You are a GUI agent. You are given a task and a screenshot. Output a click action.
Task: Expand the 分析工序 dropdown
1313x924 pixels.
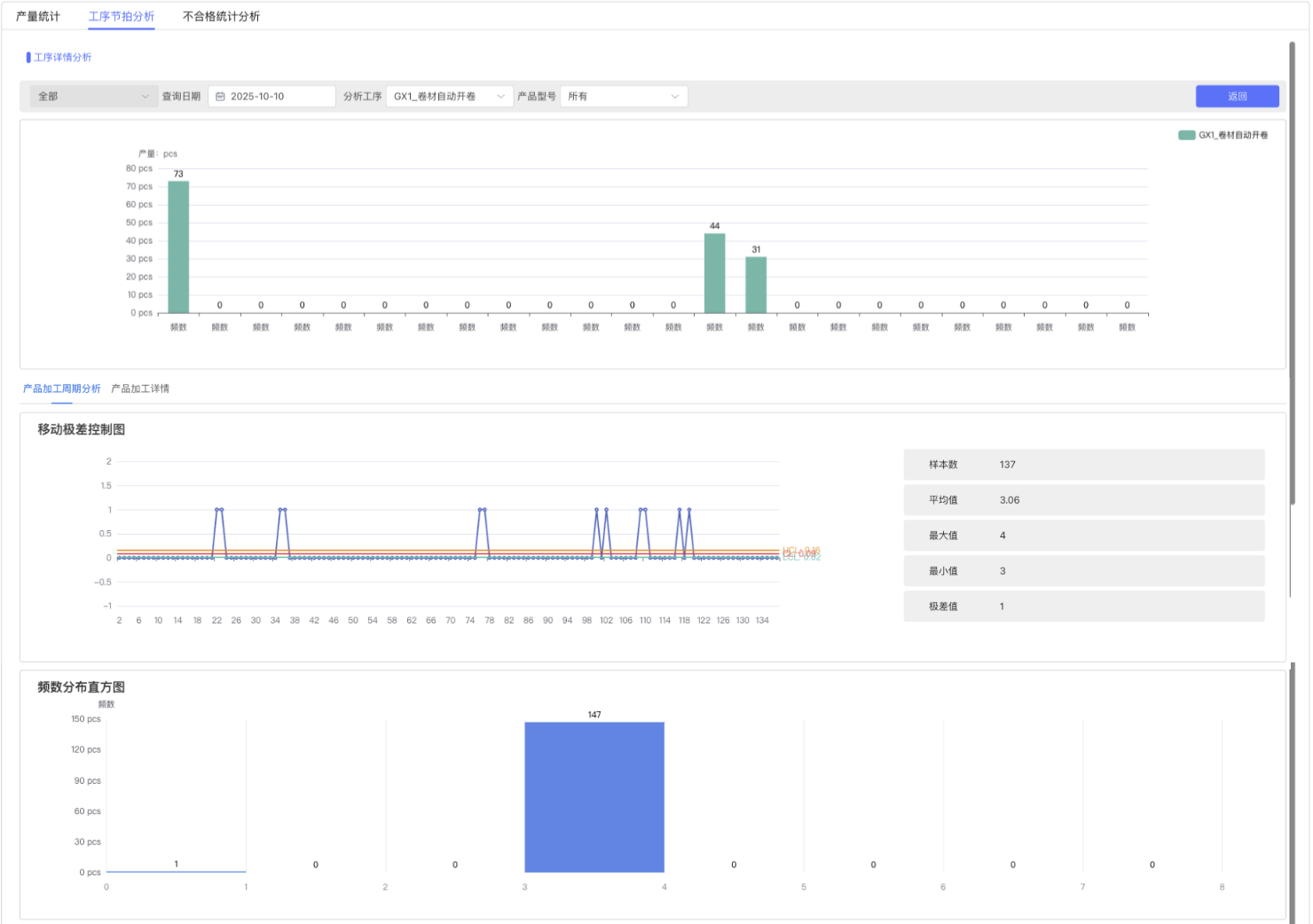click(449, 97)
